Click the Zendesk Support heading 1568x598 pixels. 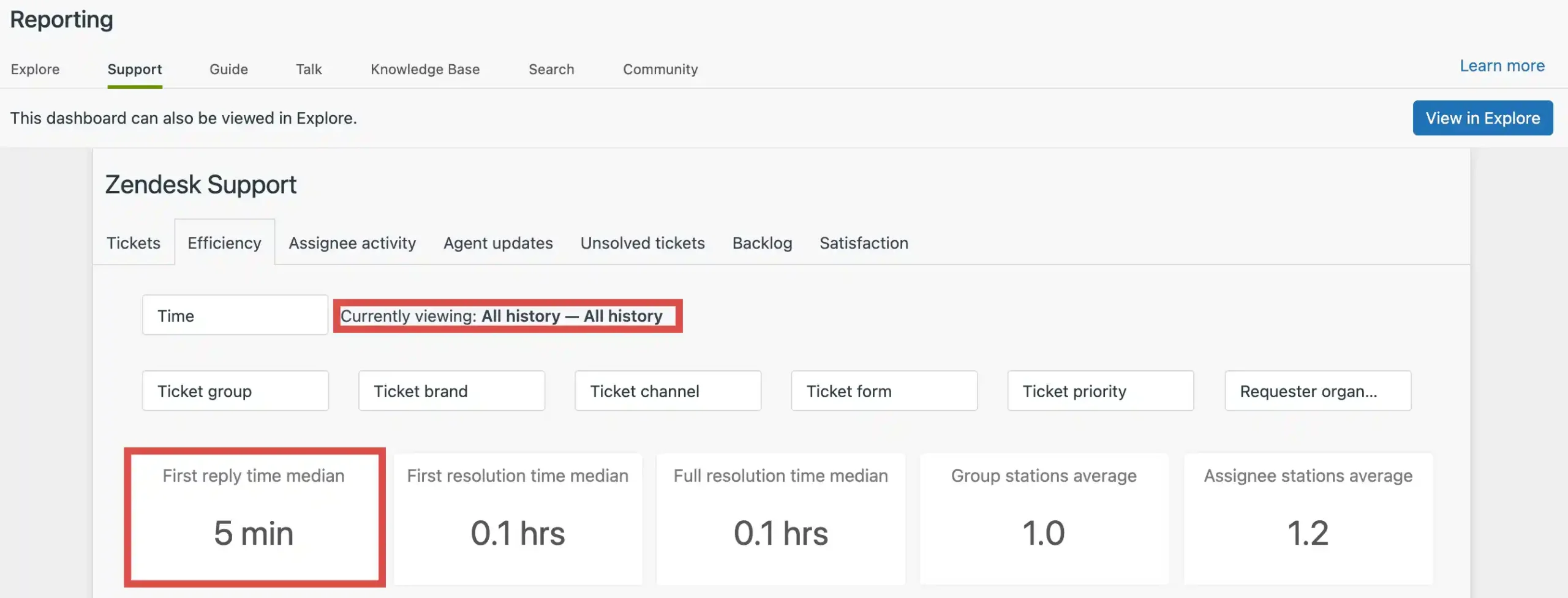coord(201,184)
